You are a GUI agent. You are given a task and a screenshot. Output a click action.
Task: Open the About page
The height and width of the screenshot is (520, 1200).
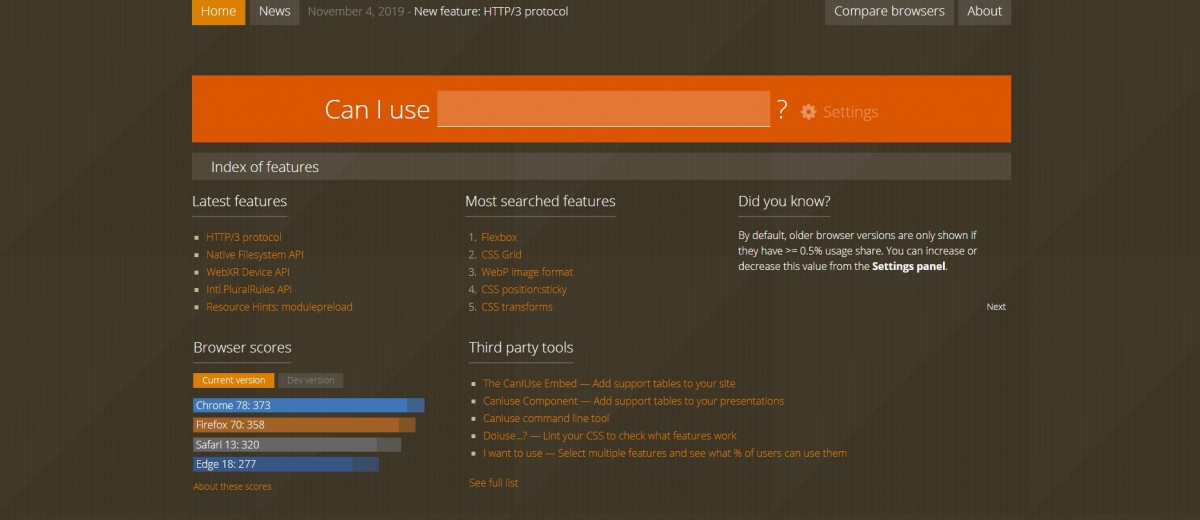pyautogui.click(x=984, y=11)
